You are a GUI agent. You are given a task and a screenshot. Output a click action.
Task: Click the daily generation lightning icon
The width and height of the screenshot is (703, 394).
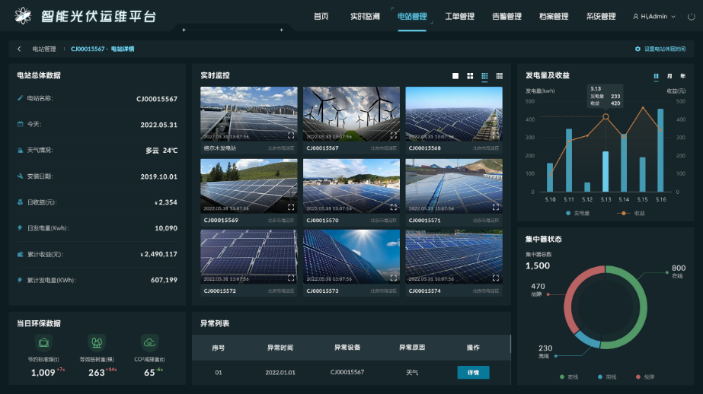(20, 228)
